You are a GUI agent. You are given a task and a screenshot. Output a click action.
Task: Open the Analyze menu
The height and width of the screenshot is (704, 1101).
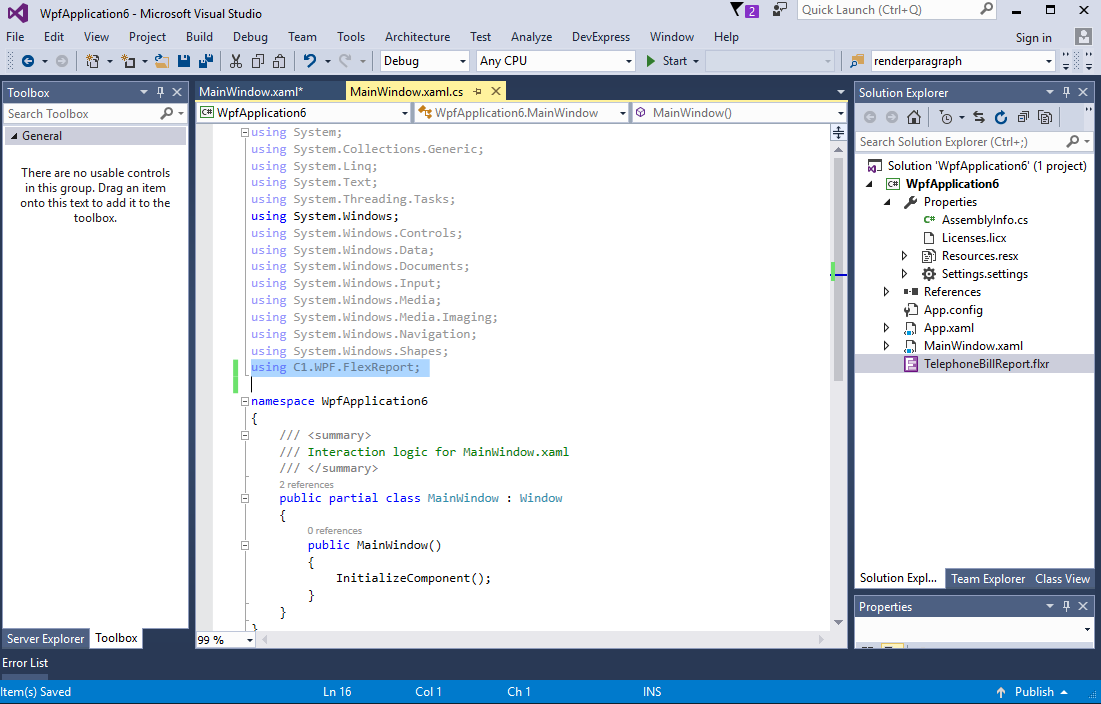point(532,37)
